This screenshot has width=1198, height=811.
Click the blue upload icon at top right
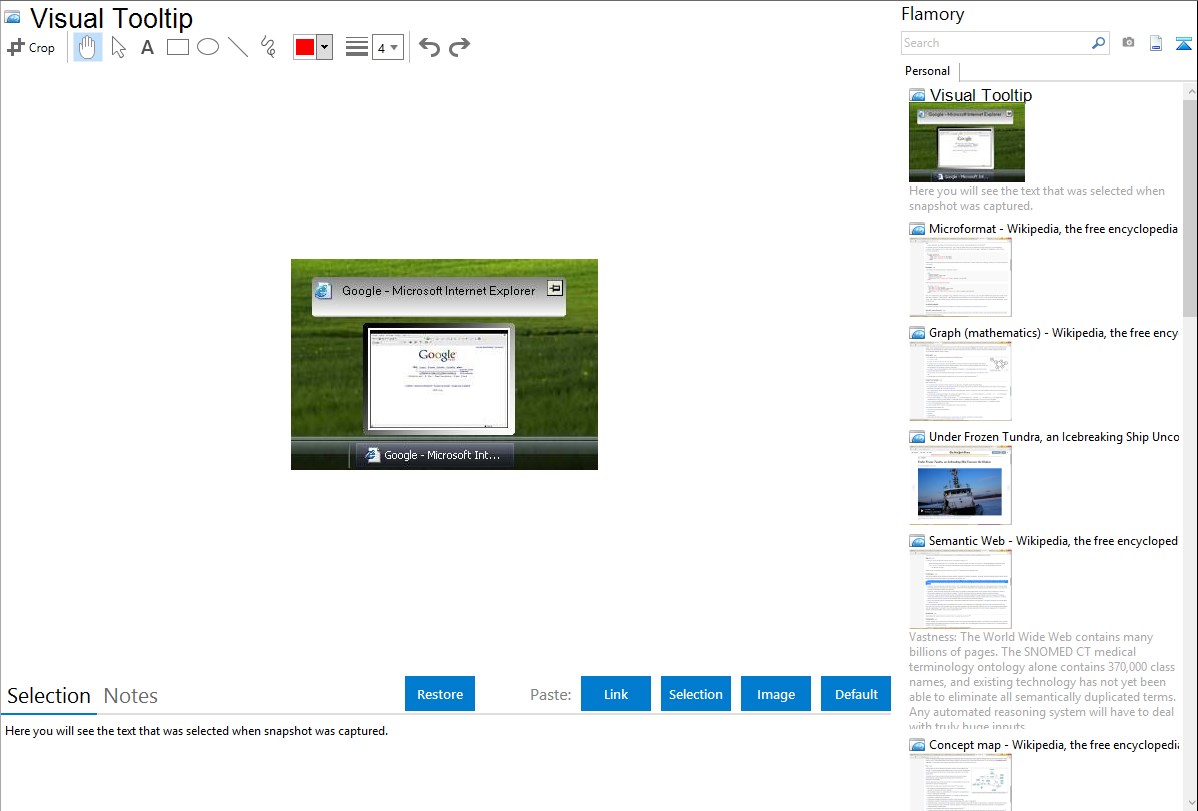pos(1183,44)
